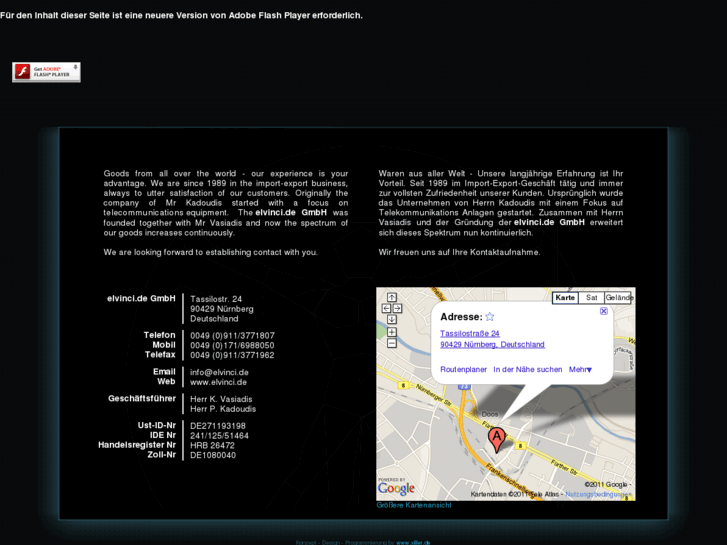Click the www.xiller.de footer link
Screen dimensions: 727x545
tap(413, 542)
